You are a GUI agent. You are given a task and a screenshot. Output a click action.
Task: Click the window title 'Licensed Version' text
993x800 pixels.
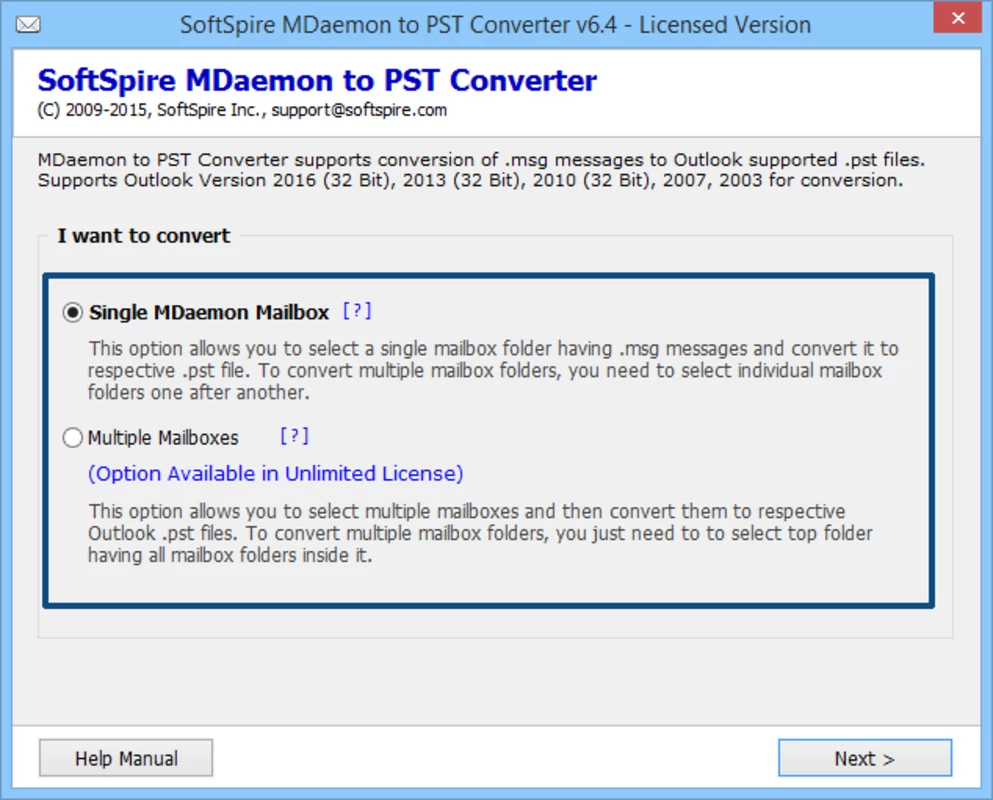(x=724, y=25)
